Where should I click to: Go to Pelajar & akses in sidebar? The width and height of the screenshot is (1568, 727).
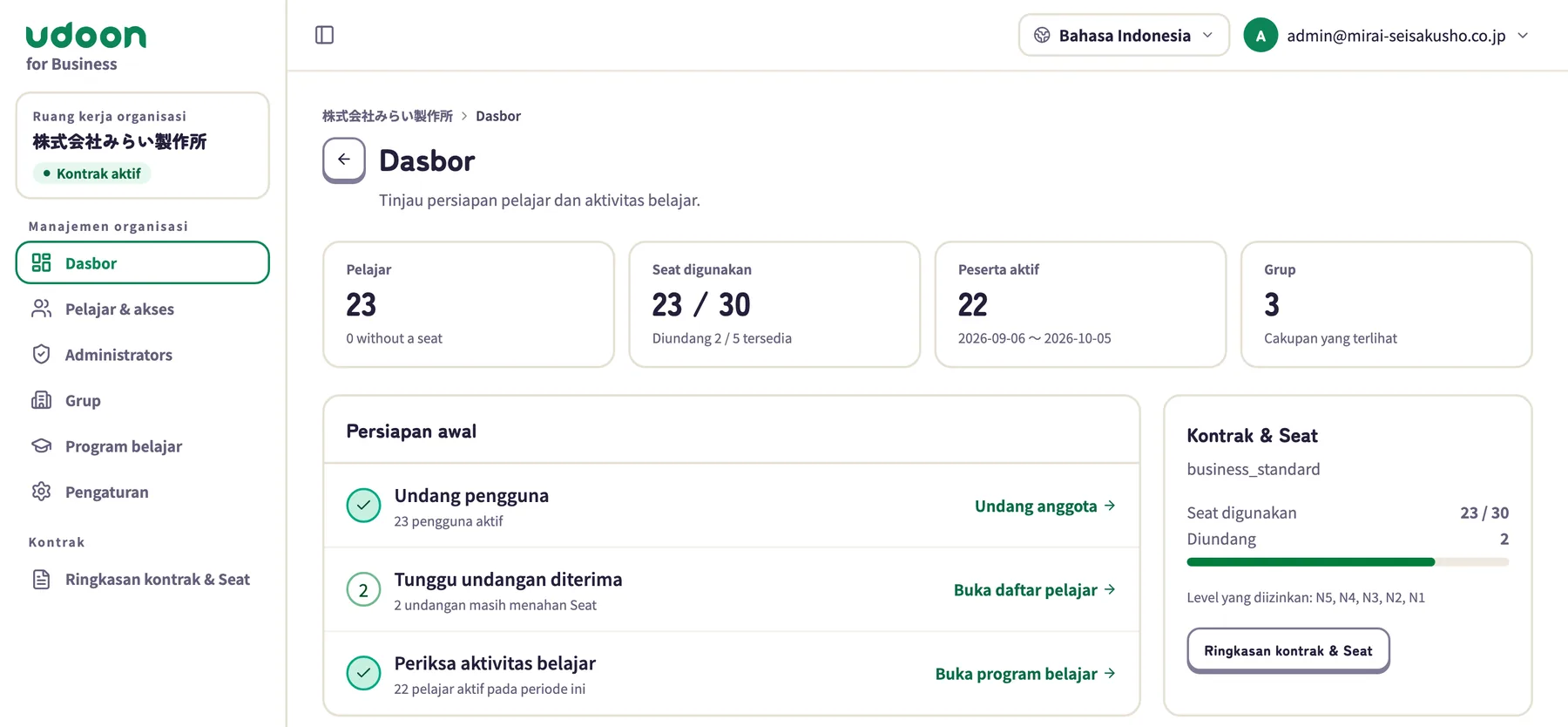pyautogui.click(x=143, y=309)
